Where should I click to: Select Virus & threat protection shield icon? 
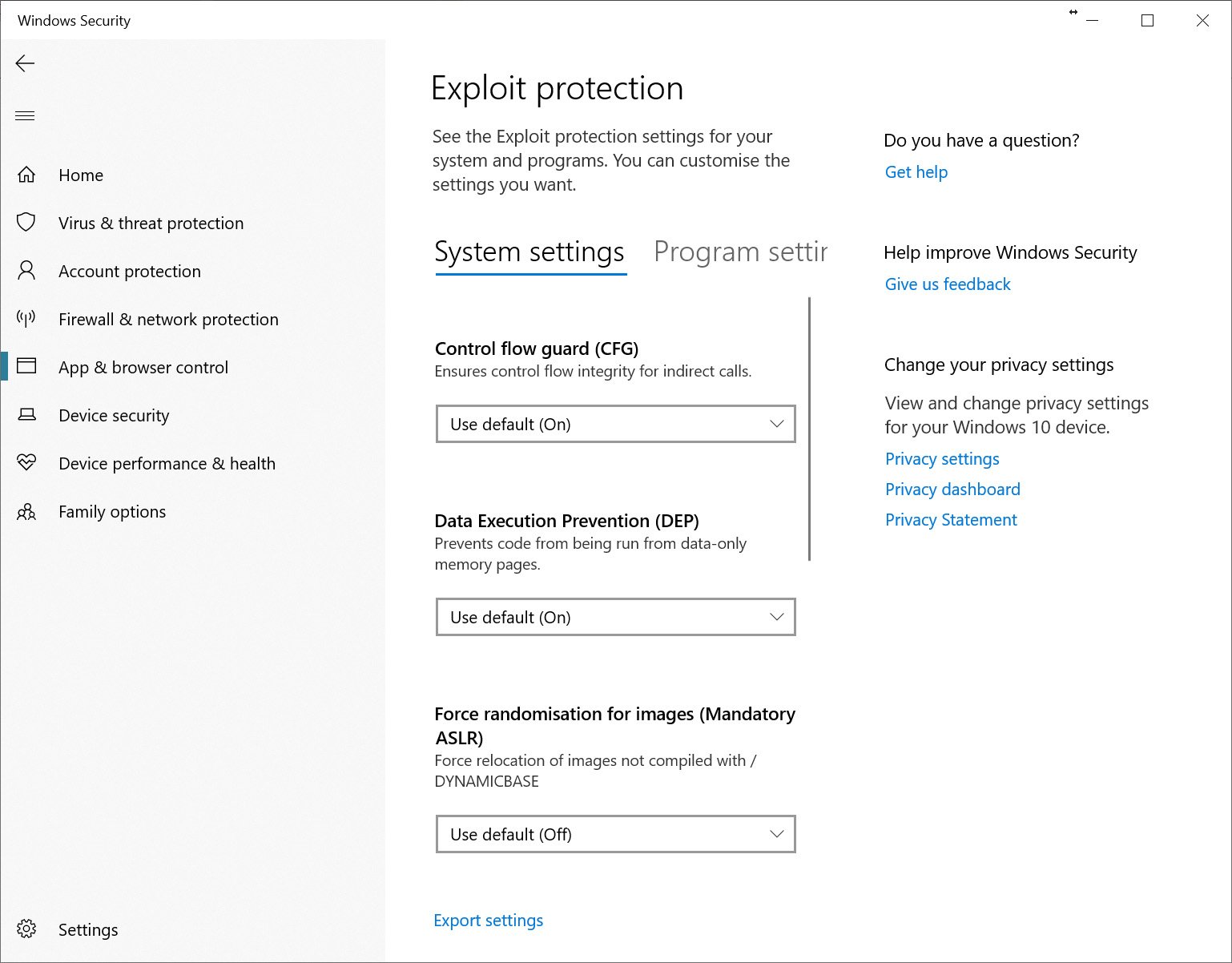pos(26,222)
